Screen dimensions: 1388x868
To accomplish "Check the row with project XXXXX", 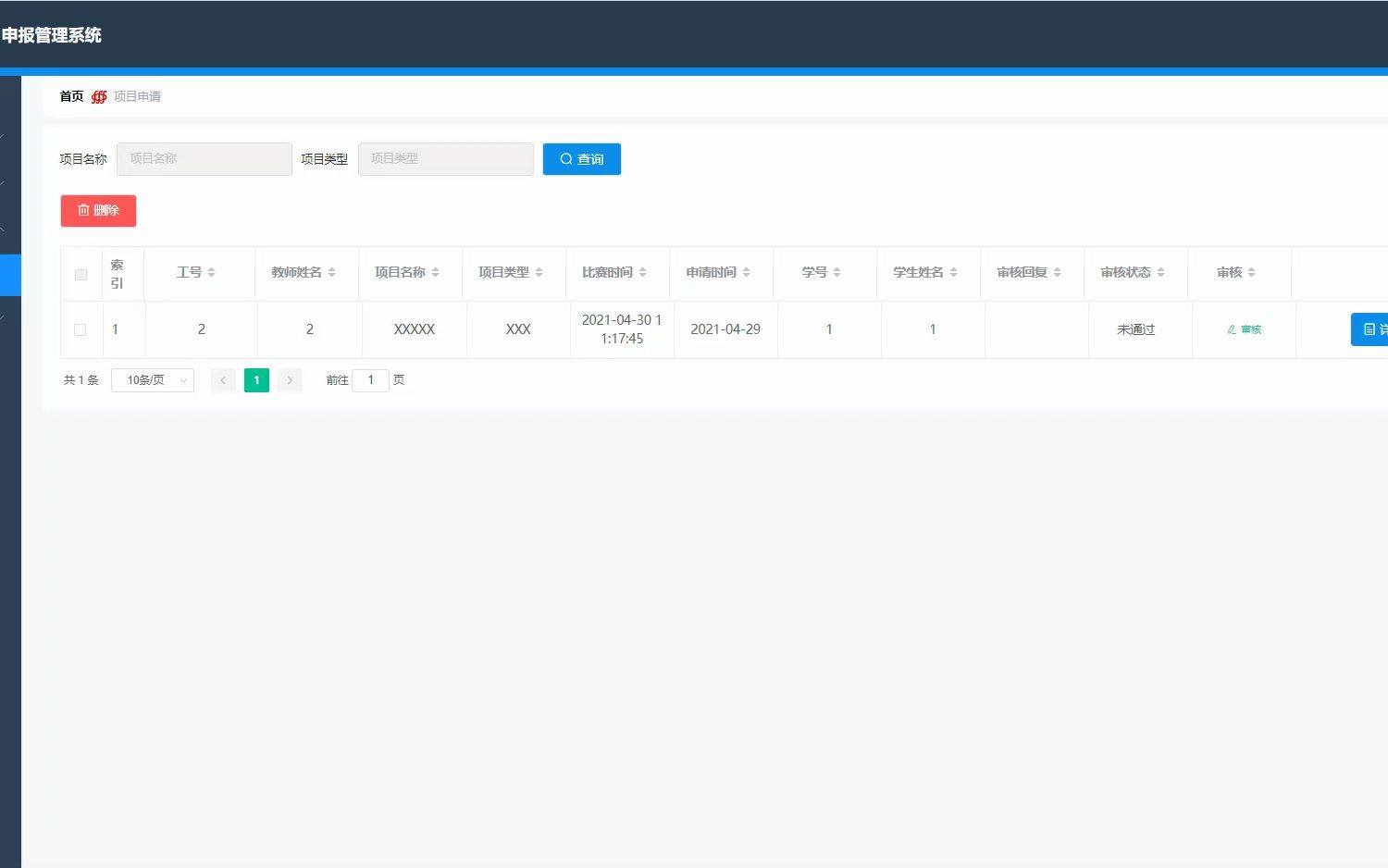I will point(81,329).
